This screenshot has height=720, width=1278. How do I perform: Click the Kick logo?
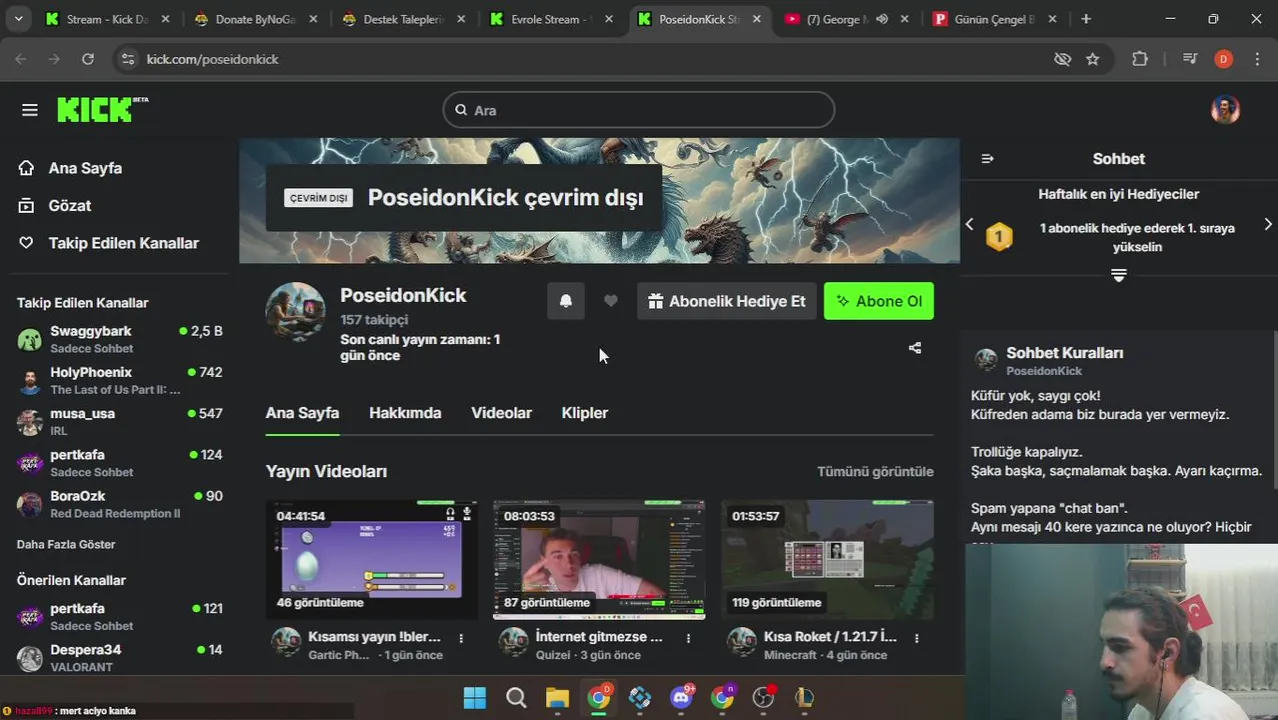[x=102, y=109]
